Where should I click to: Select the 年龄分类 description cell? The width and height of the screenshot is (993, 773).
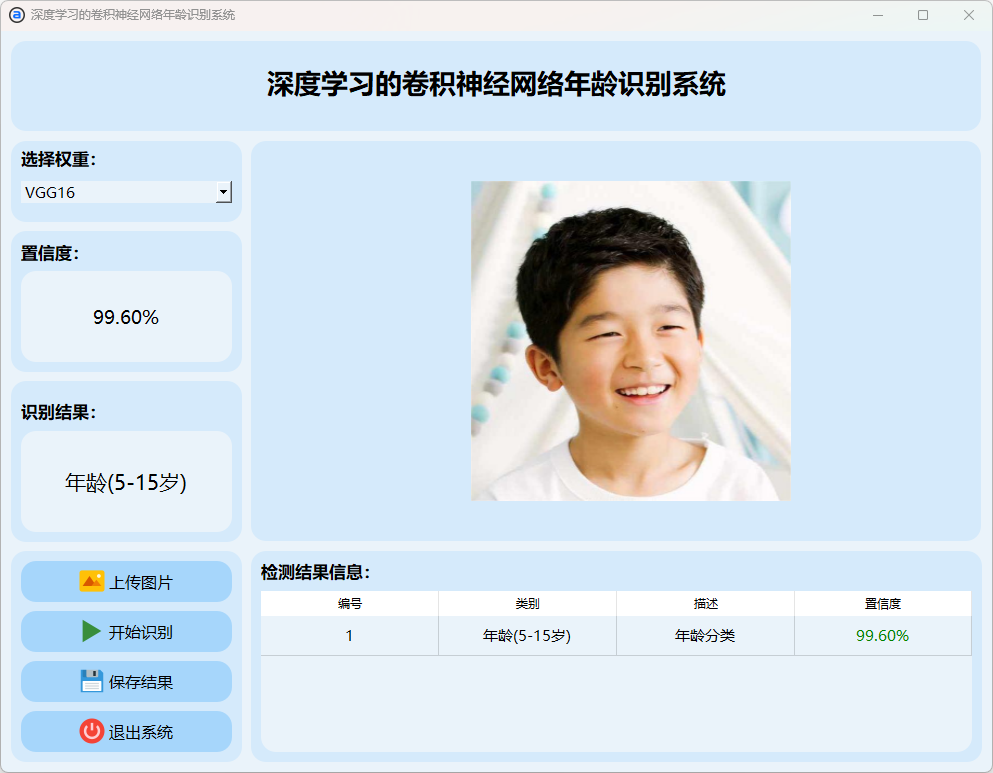(705, 636)
